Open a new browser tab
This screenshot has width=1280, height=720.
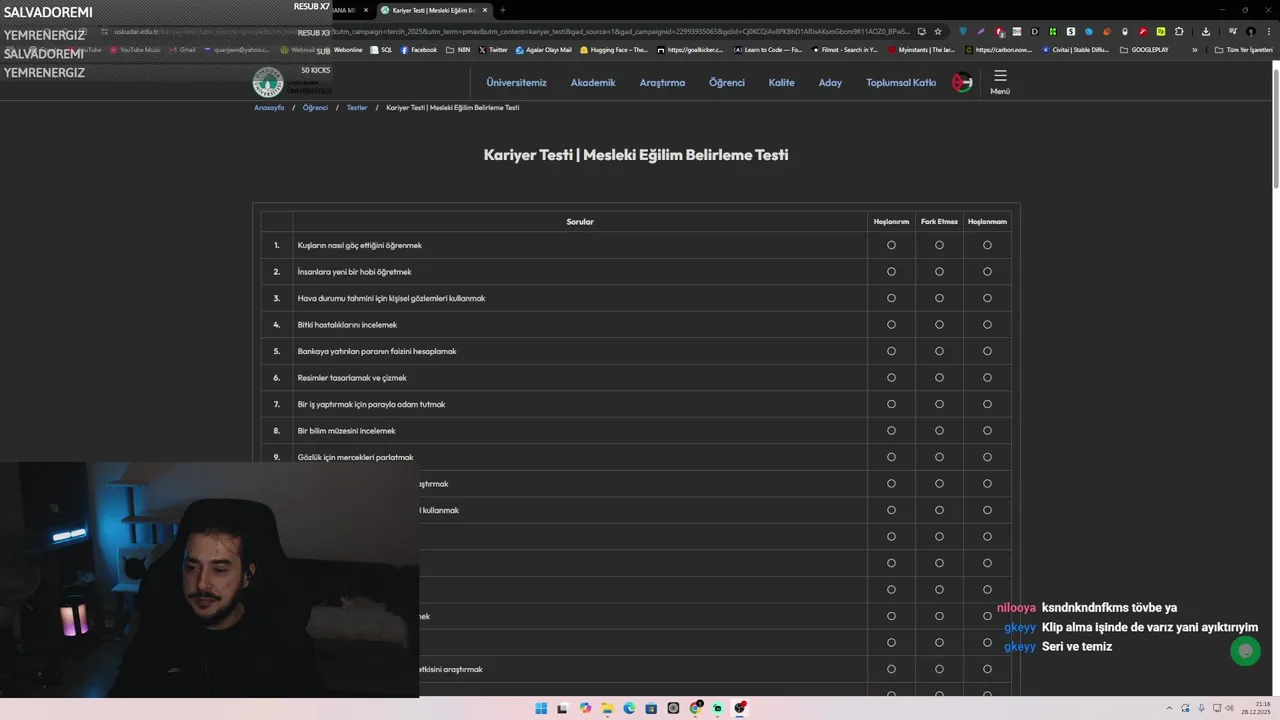click(502, 10)
